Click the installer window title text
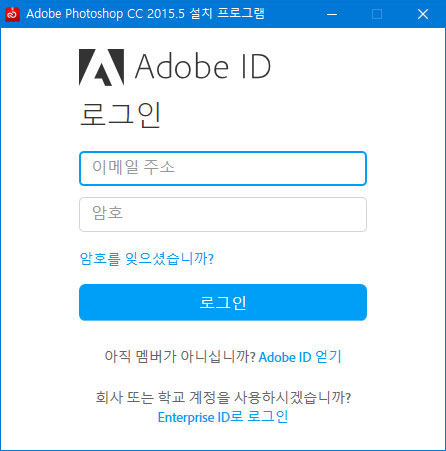 145,14
